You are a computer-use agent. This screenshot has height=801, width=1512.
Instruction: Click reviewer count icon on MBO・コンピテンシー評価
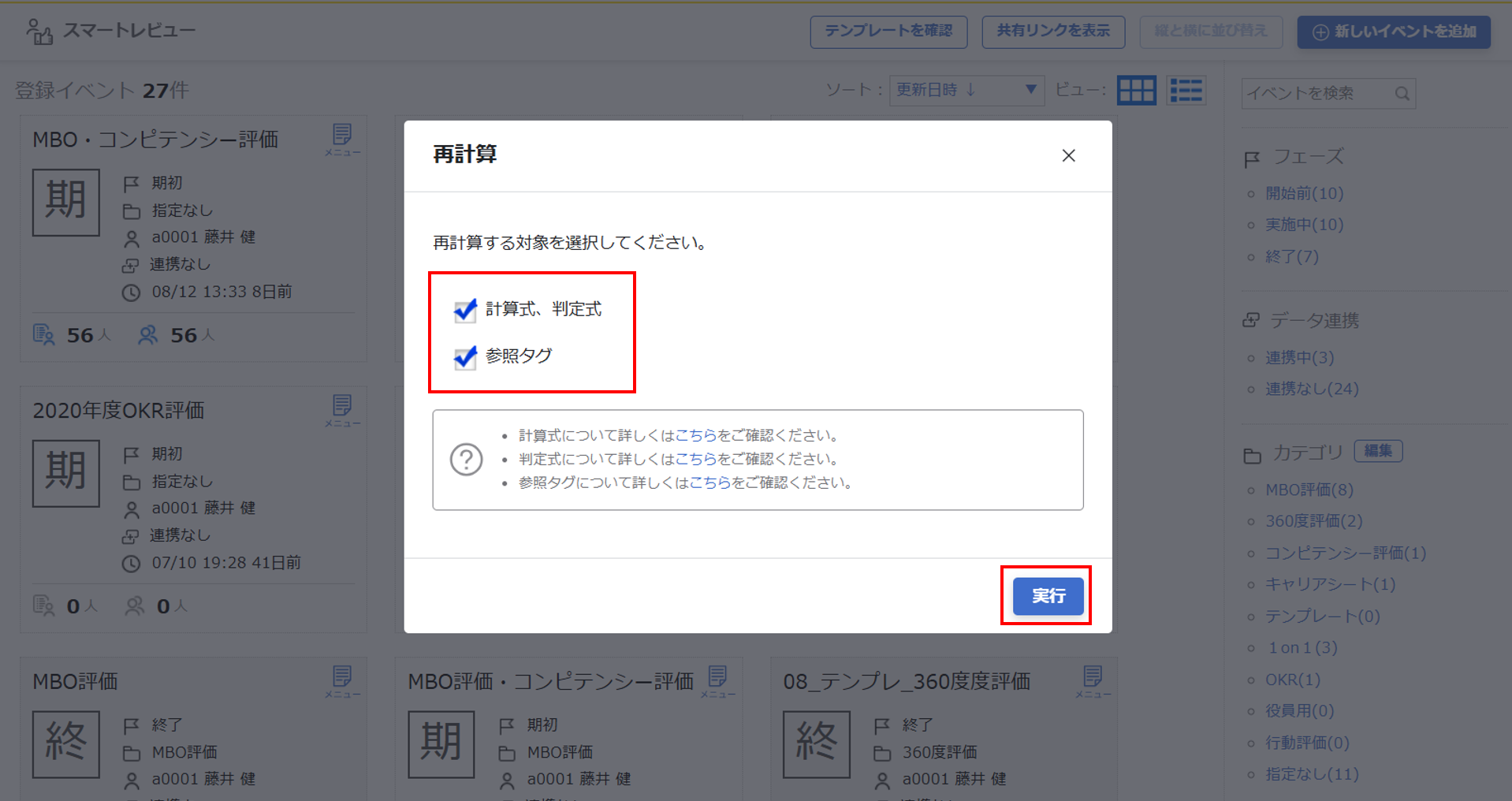147,335
